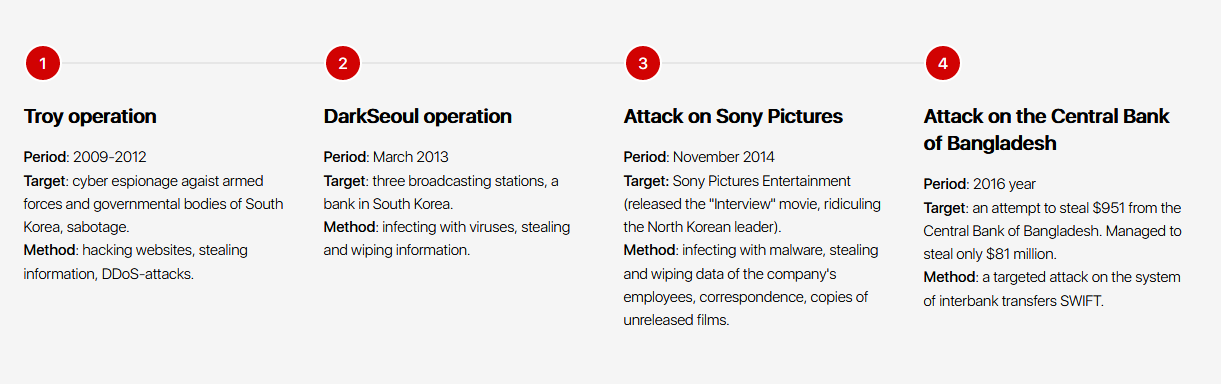The height and width of the screenshot is (384, 1221).
Task: Click the March 2013 period text
Action: pos(411,157)
